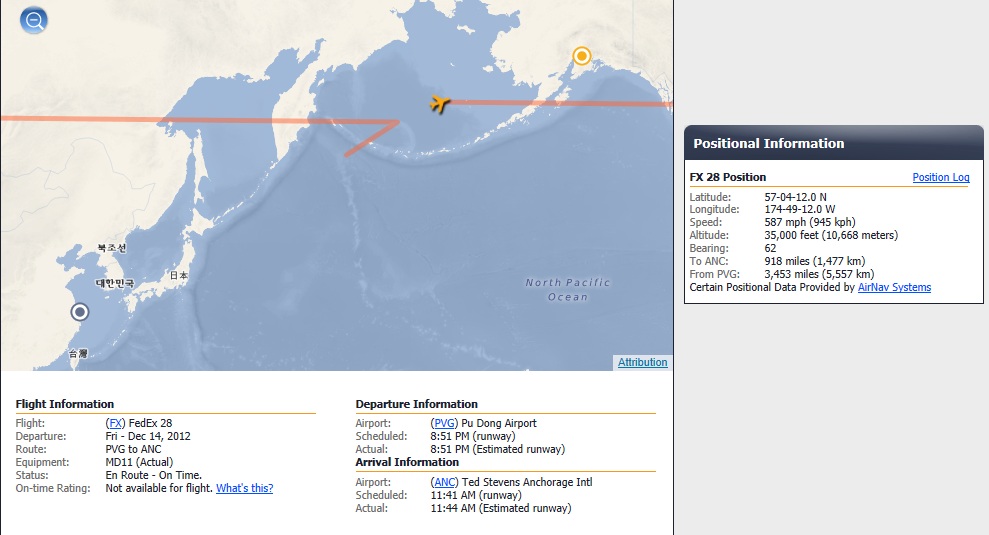Viewport: 989px width, 535px height.
Task: Click the zoom out magnifier icon
Action: tap(34, 20)
